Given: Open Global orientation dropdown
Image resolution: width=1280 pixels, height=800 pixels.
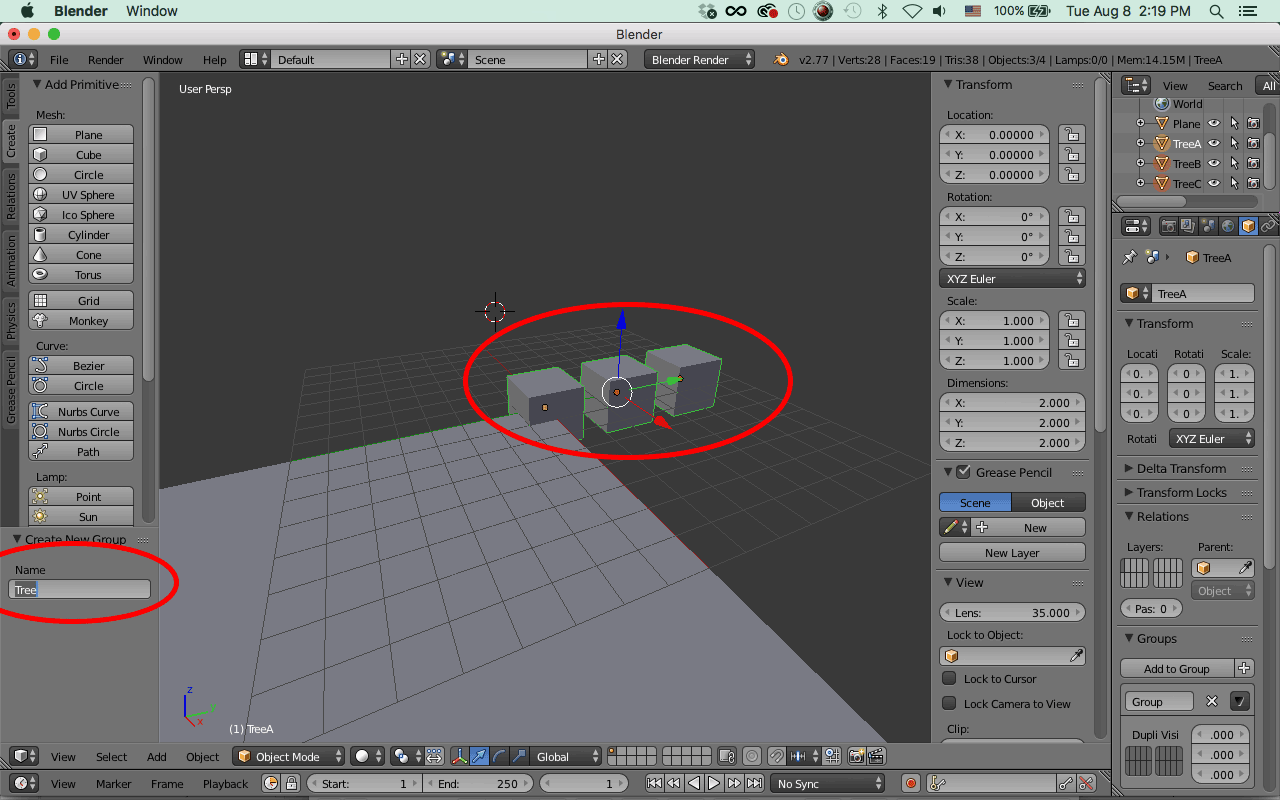Looking at the screenshot, I should pyautogui.click(x=566, y=756).
